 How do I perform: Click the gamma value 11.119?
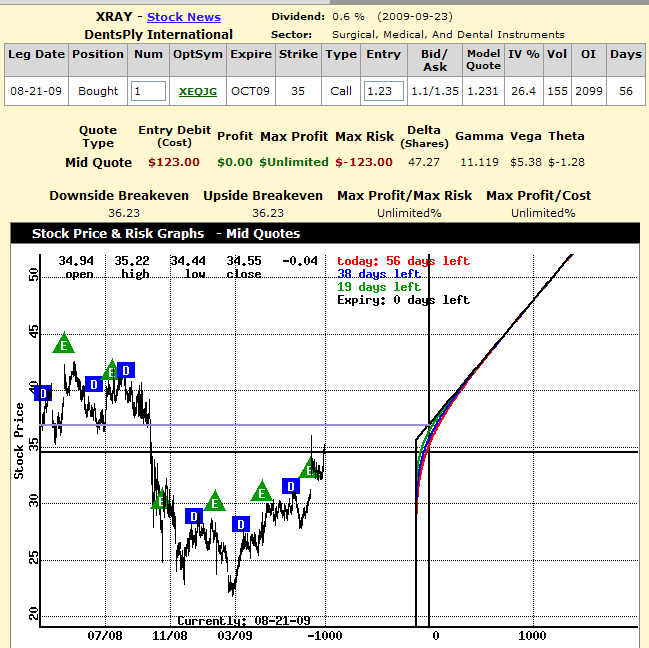[x=479, y=162]
